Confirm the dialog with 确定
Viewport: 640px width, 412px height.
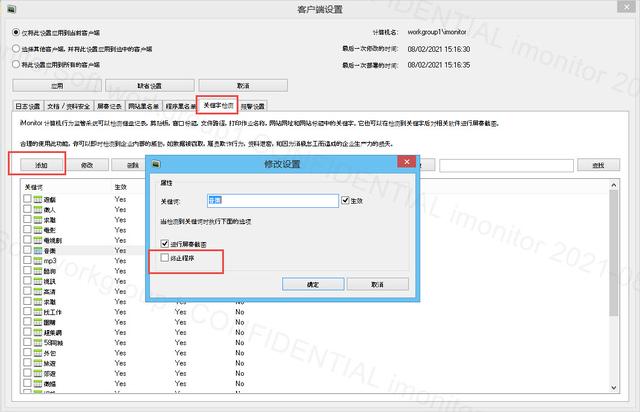tap(313, 284)
